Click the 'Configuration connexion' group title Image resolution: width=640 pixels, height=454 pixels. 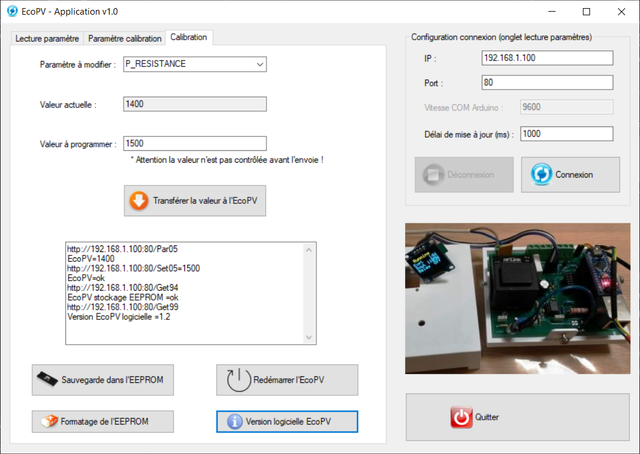501,37
